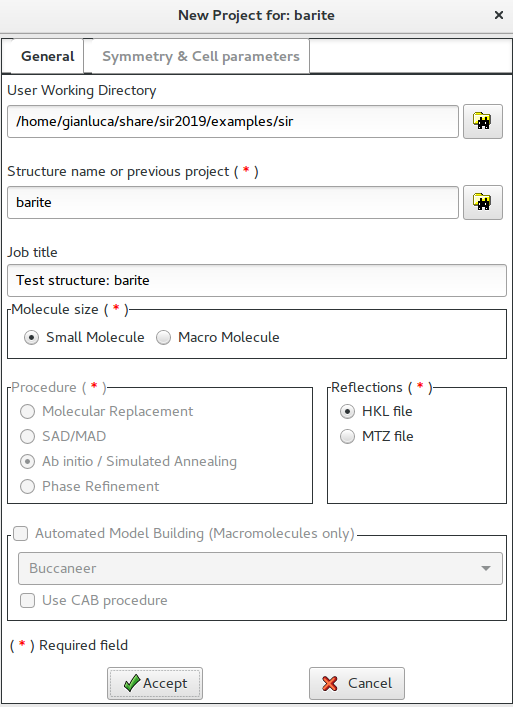Cancel the new project dialog

[357, 684]
